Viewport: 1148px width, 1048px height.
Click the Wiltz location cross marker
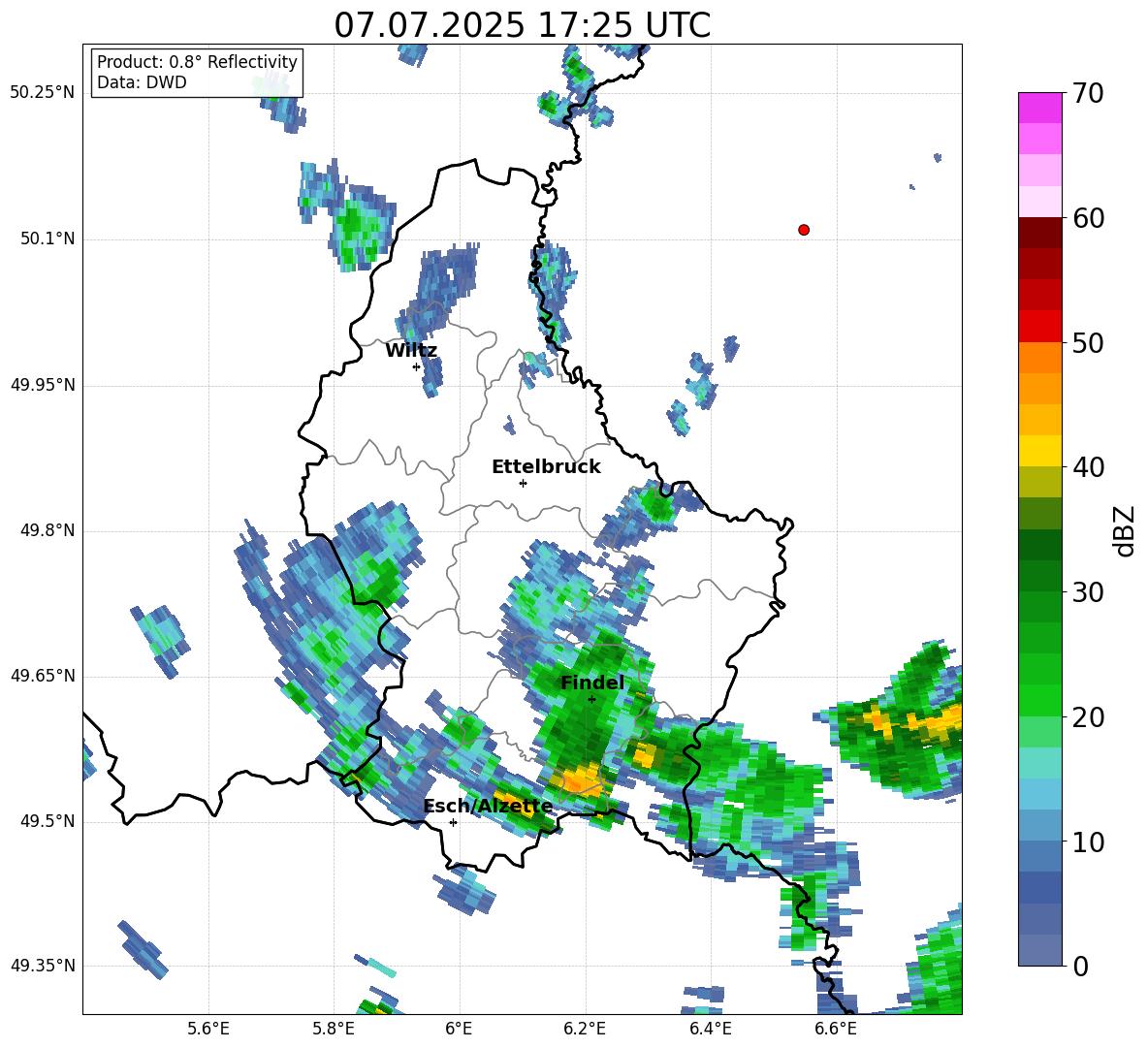coord(417,366)
